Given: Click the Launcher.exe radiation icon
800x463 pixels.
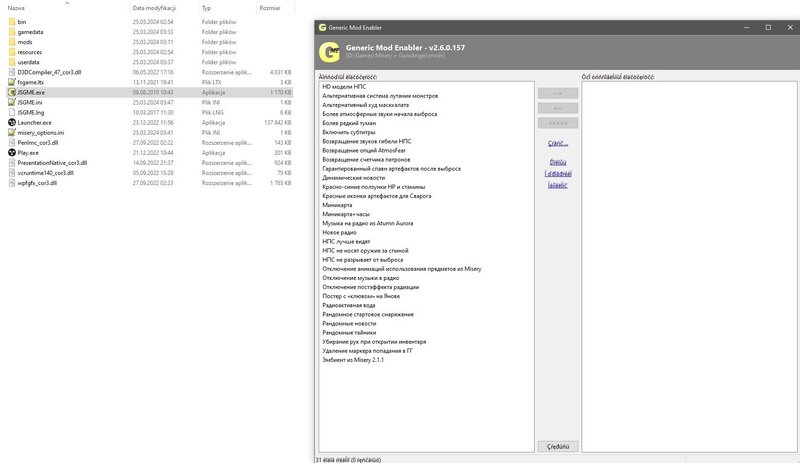Looking at the screenshot, I should pos(11,122).
